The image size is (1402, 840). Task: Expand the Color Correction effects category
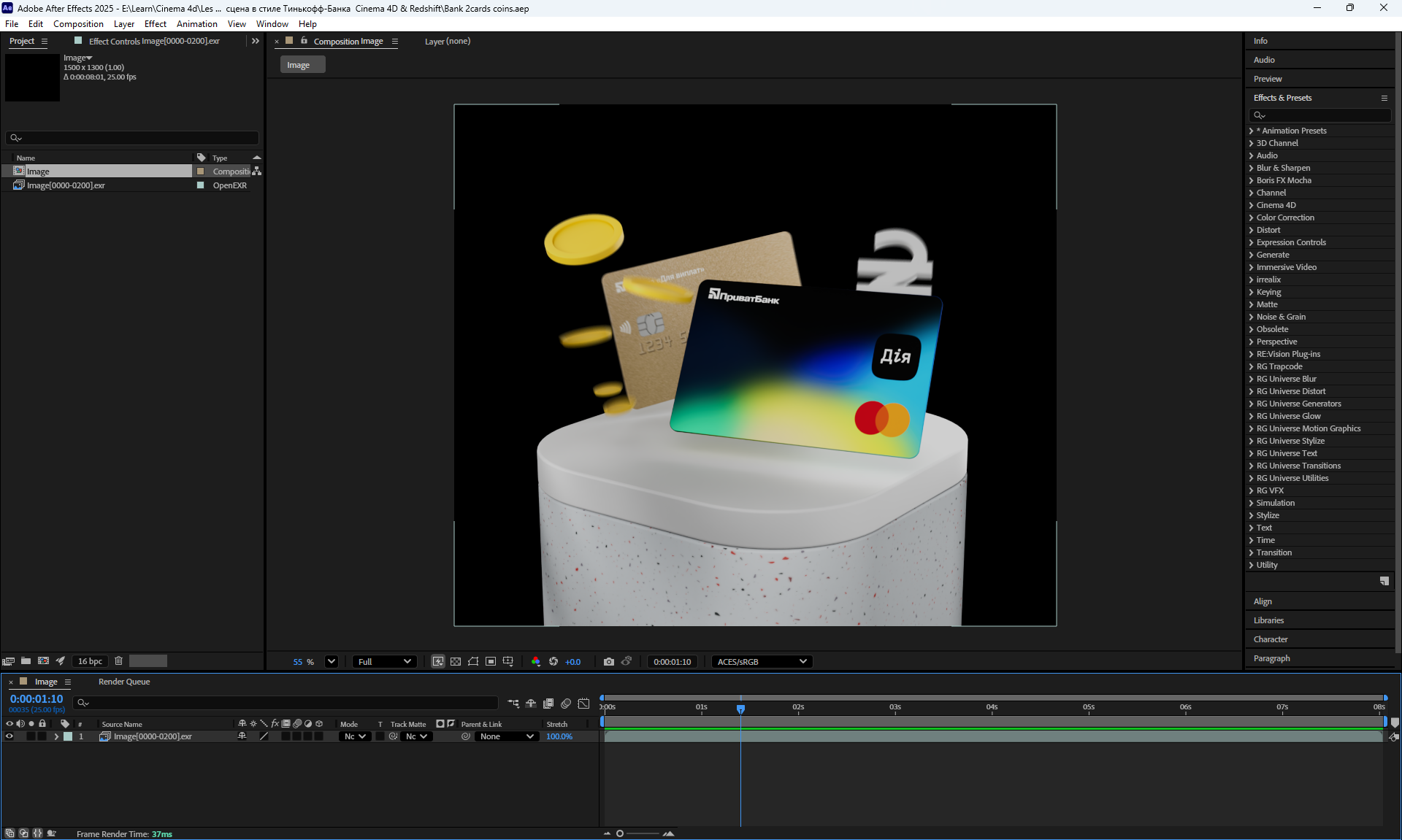coord(1251,217)
